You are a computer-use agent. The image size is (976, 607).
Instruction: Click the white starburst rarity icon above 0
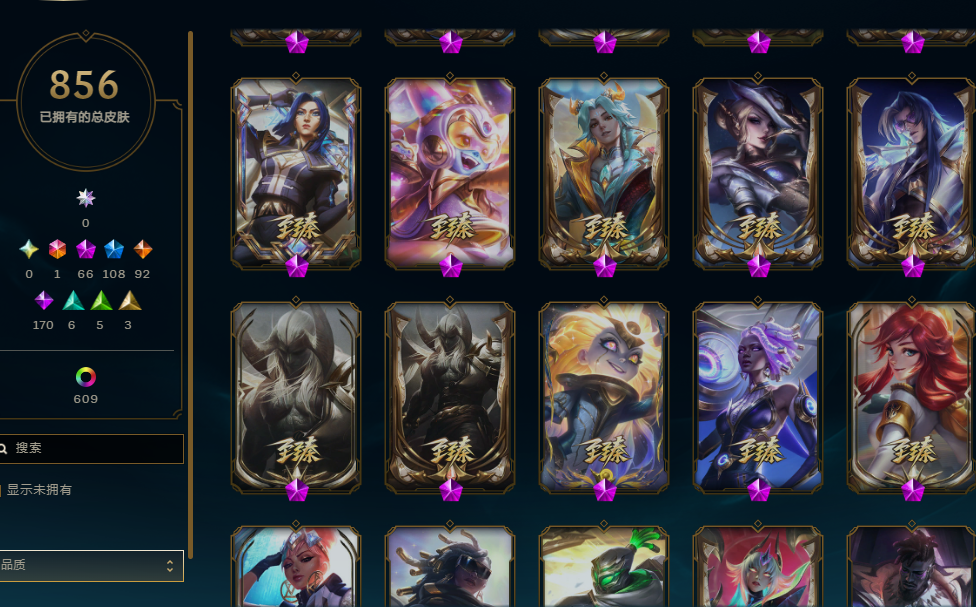tap(86, 198)
